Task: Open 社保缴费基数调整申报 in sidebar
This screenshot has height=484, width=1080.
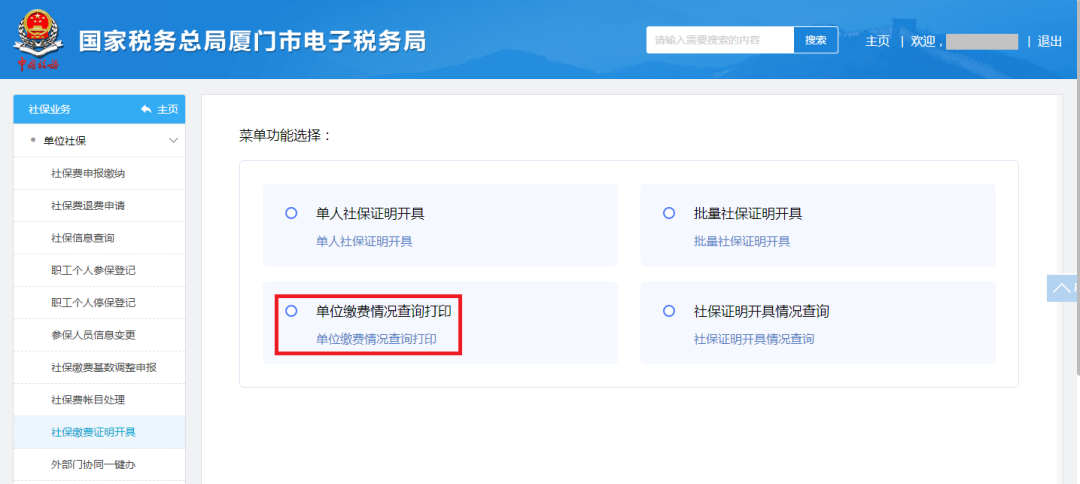Action: [x=104, y=367]
